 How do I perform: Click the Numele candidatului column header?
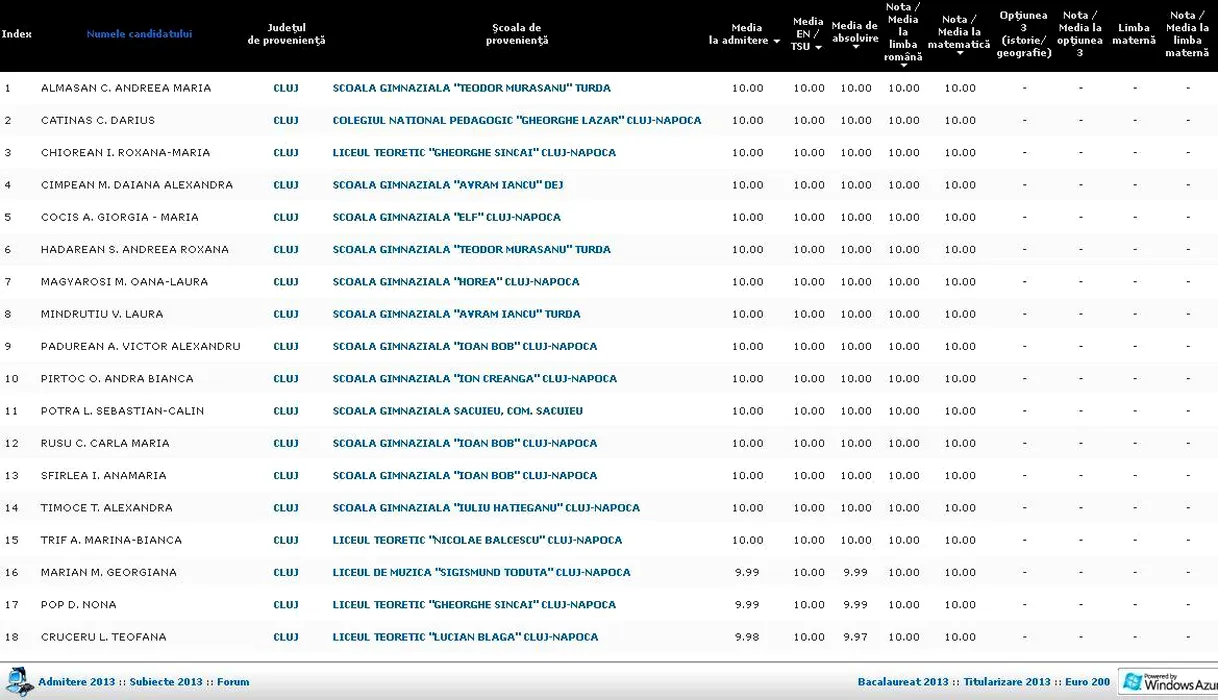(x=139, y=34)
